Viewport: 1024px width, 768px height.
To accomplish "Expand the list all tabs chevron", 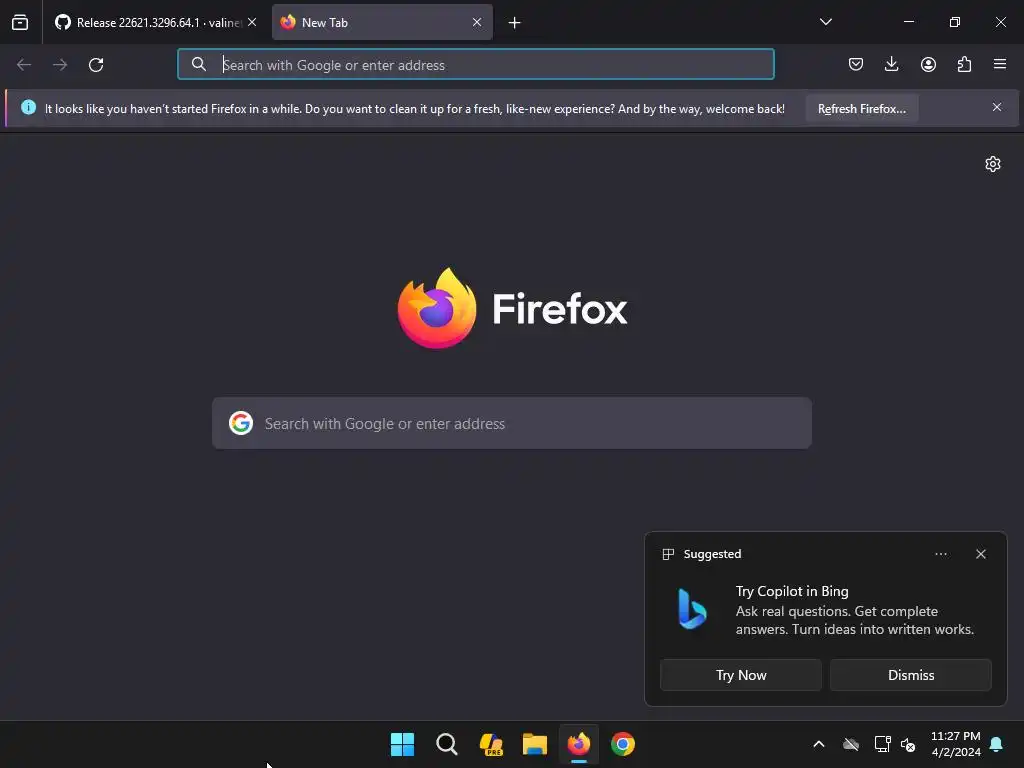I will pos(825,22).
